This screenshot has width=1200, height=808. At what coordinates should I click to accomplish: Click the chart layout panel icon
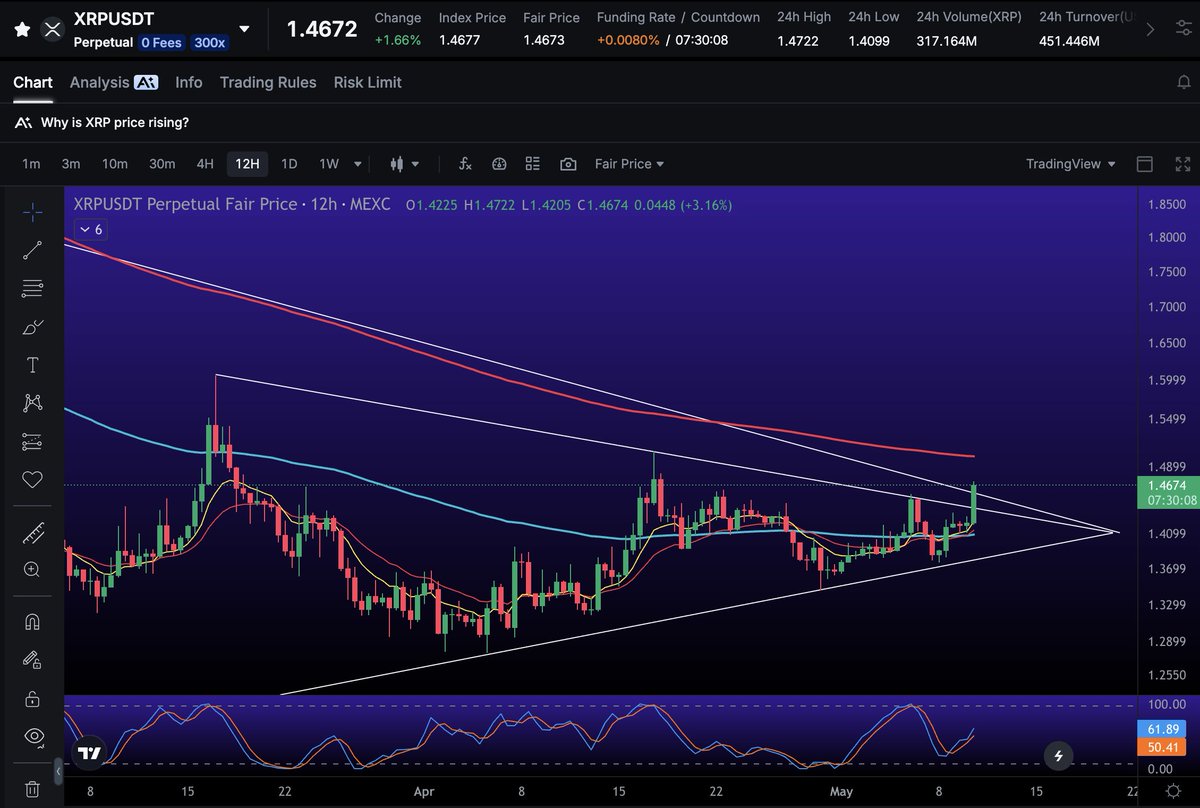click(1145, 164)
